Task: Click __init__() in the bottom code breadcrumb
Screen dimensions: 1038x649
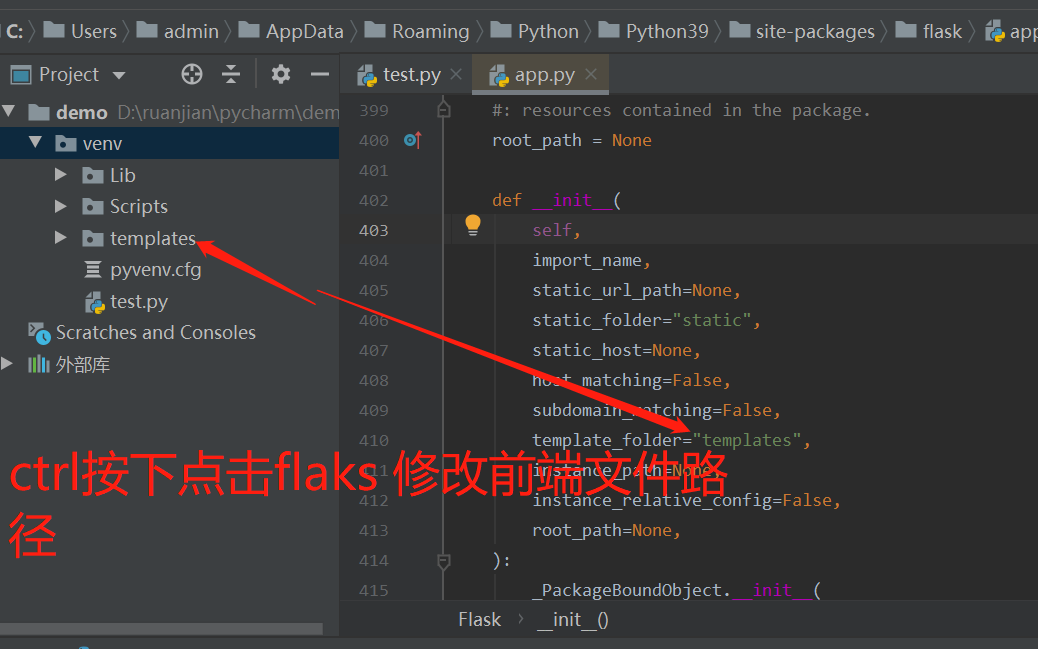Action: coord(573,619)
